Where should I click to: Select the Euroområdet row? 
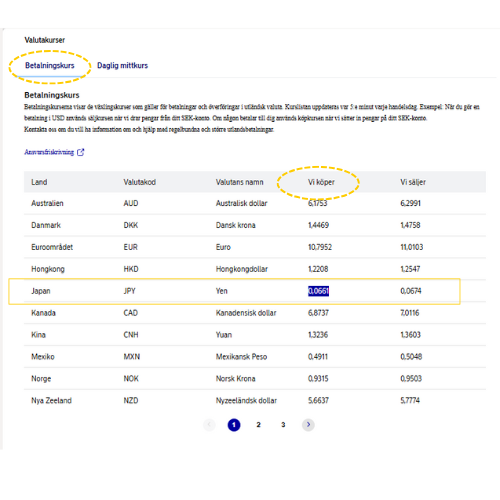(255, 247)
